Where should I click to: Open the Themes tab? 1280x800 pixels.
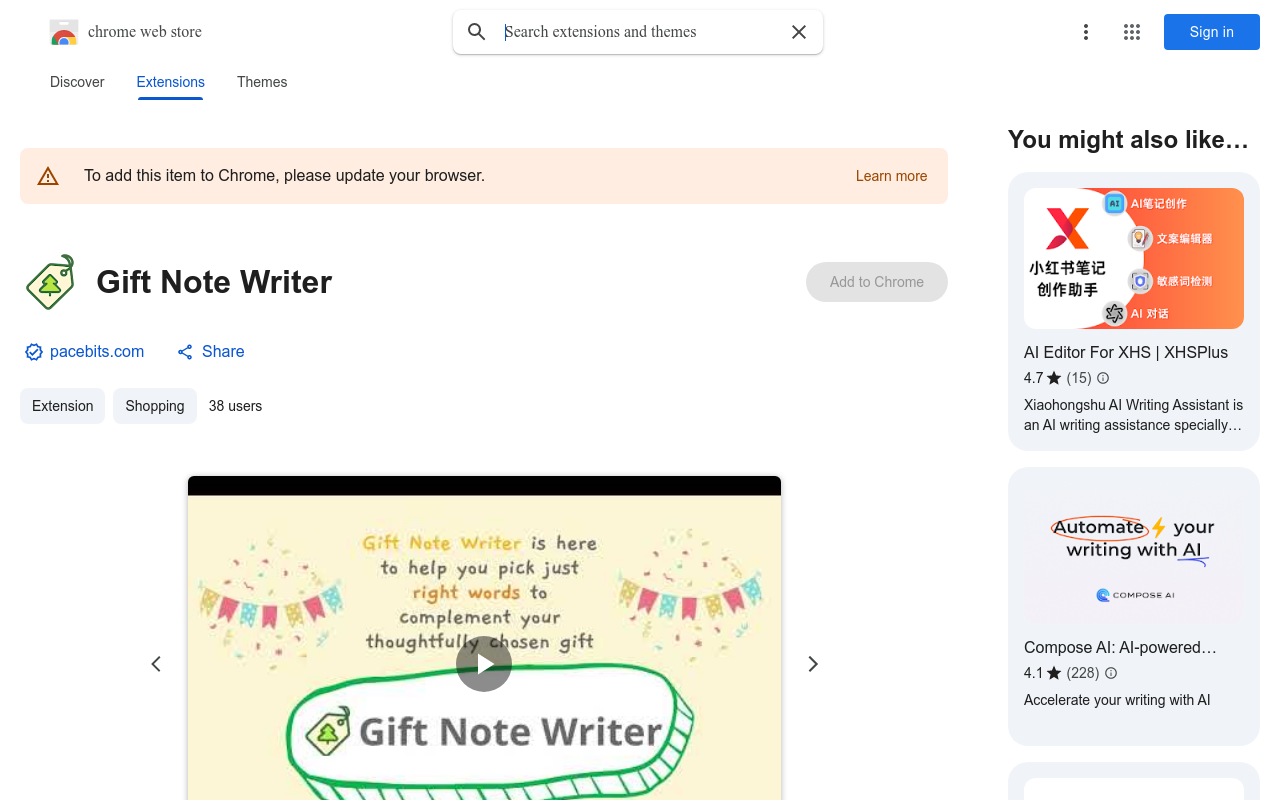point(262,82)
